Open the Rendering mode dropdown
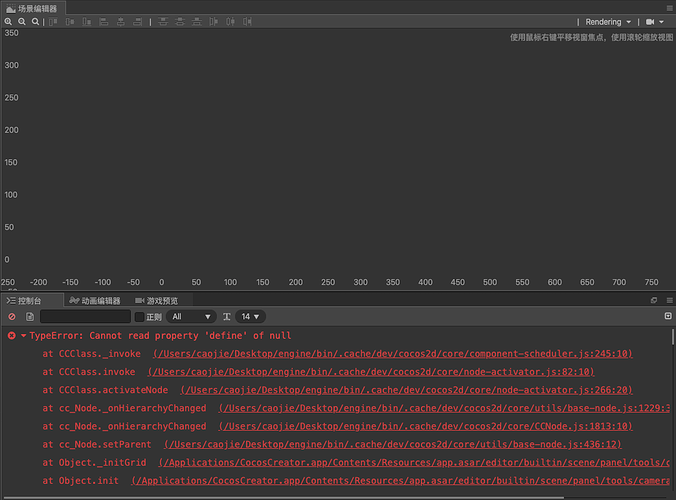The height and width of the screenshot is (500, 676). coord(608,22)
